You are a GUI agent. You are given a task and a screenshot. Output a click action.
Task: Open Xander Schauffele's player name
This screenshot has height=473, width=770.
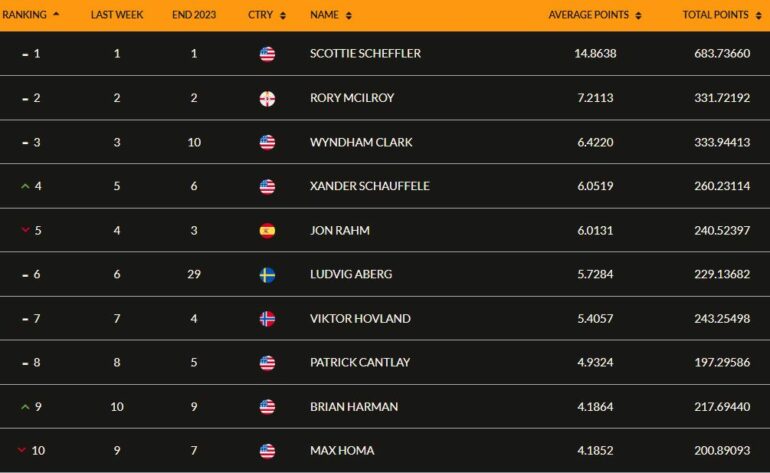370,186
